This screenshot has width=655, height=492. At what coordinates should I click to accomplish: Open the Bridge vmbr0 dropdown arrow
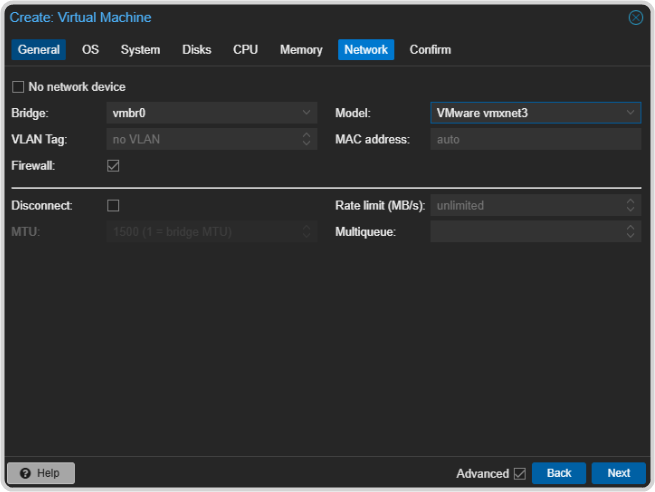pyautogui.click(x=308, y=113)
